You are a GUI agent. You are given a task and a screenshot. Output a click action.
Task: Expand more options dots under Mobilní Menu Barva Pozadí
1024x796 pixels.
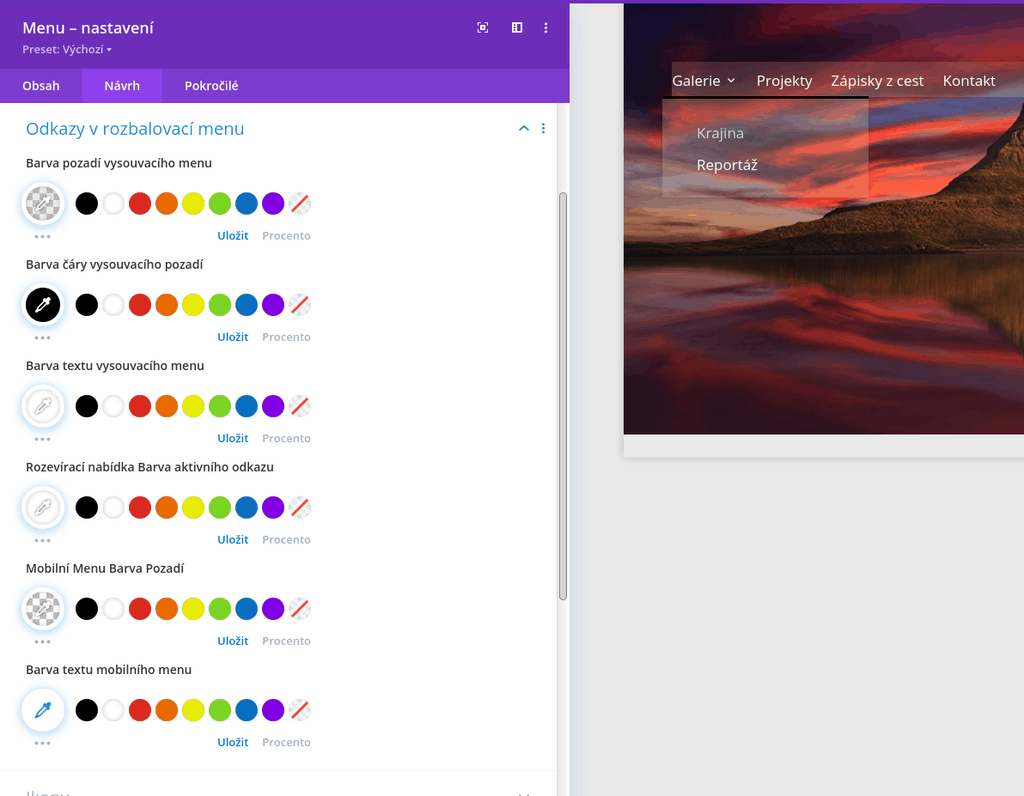42,641
